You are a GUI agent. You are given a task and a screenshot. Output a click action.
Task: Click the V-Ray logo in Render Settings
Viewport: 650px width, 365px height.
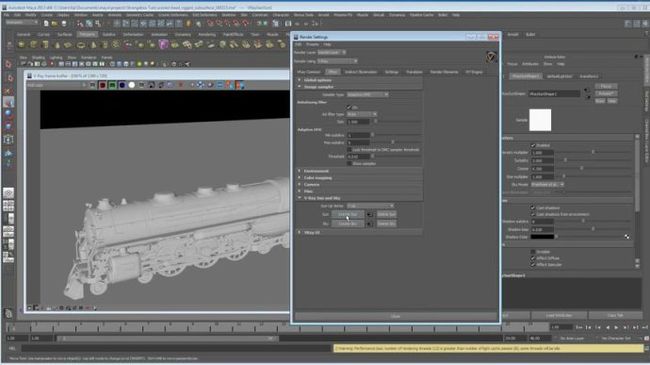491,57
